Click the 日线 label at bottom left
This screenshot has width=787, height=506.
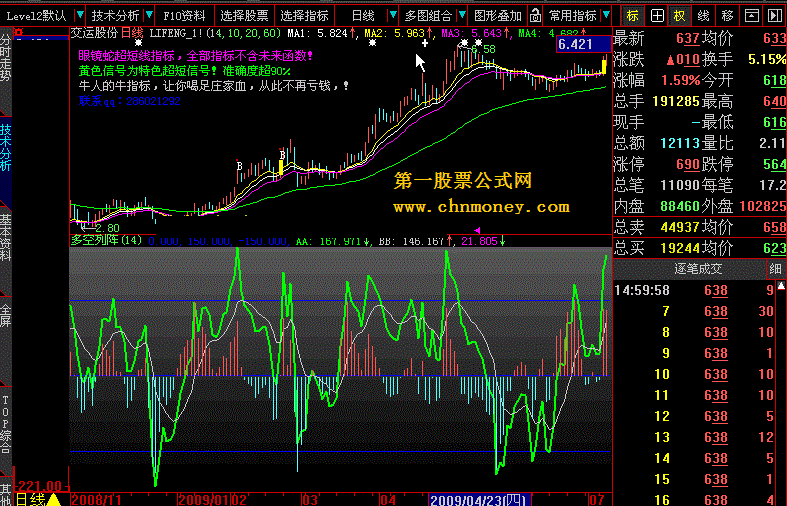tap(31, 499)
